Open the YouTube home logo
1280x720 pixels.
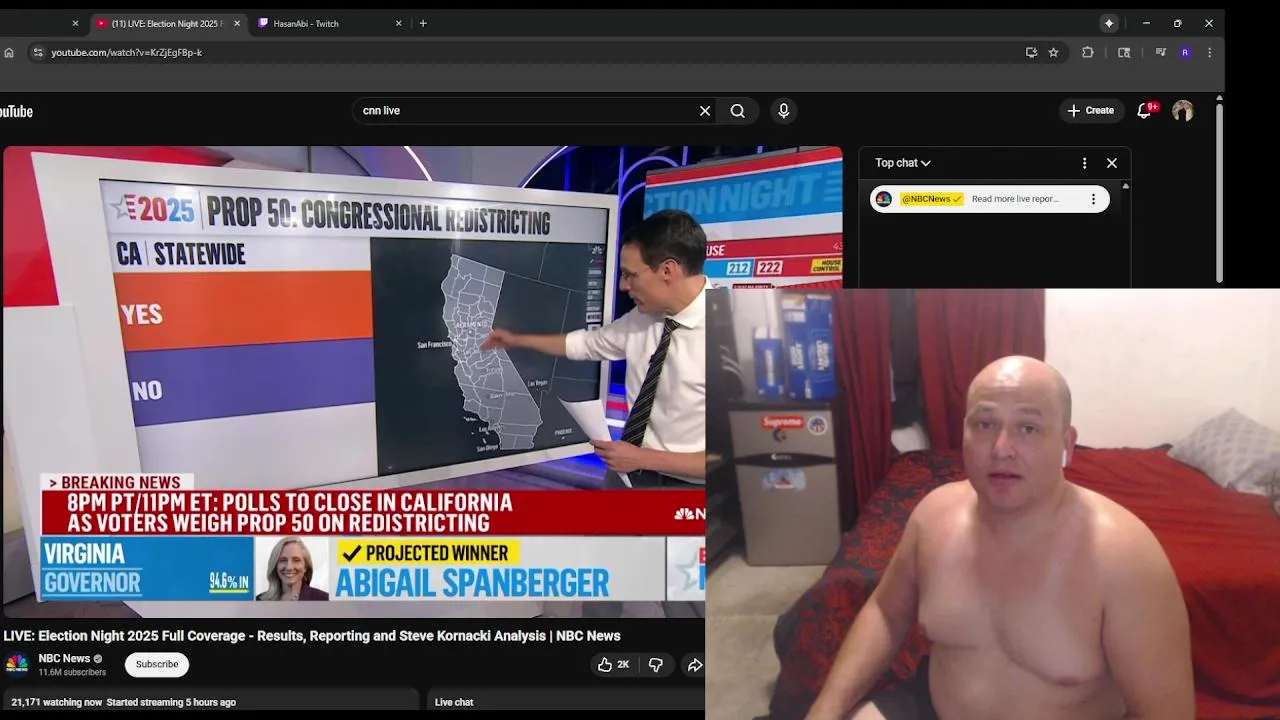click(16, 111)
